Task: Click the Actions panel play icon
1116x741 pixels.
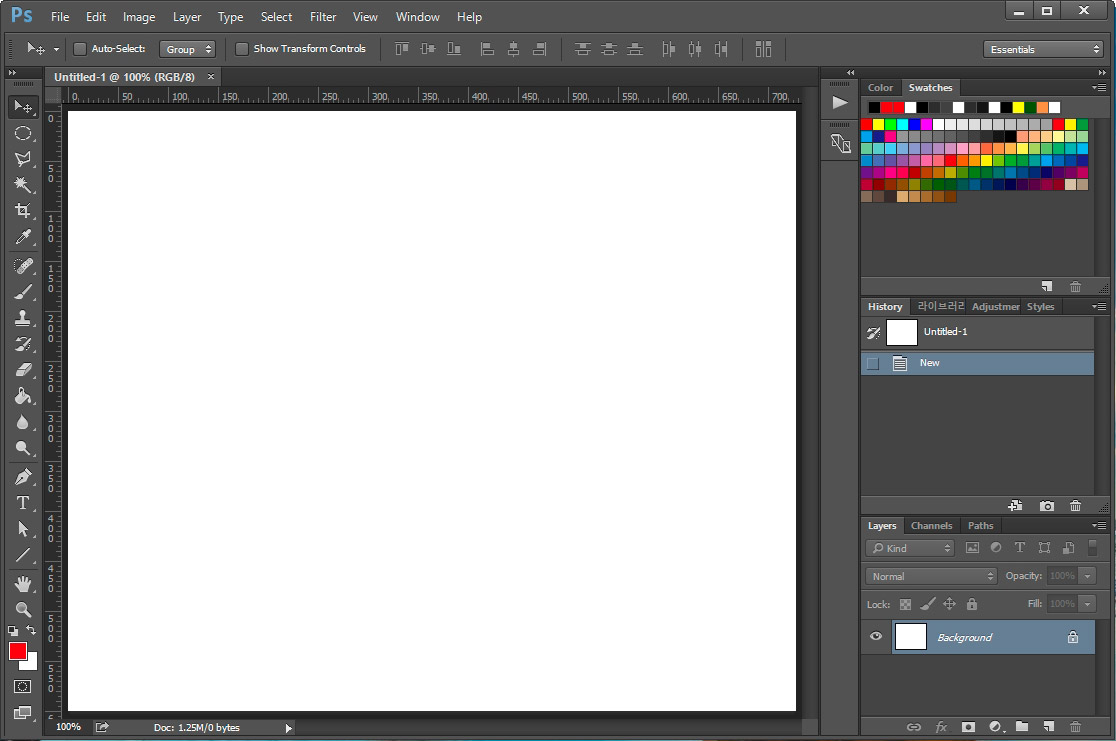Action: point(840,103)
